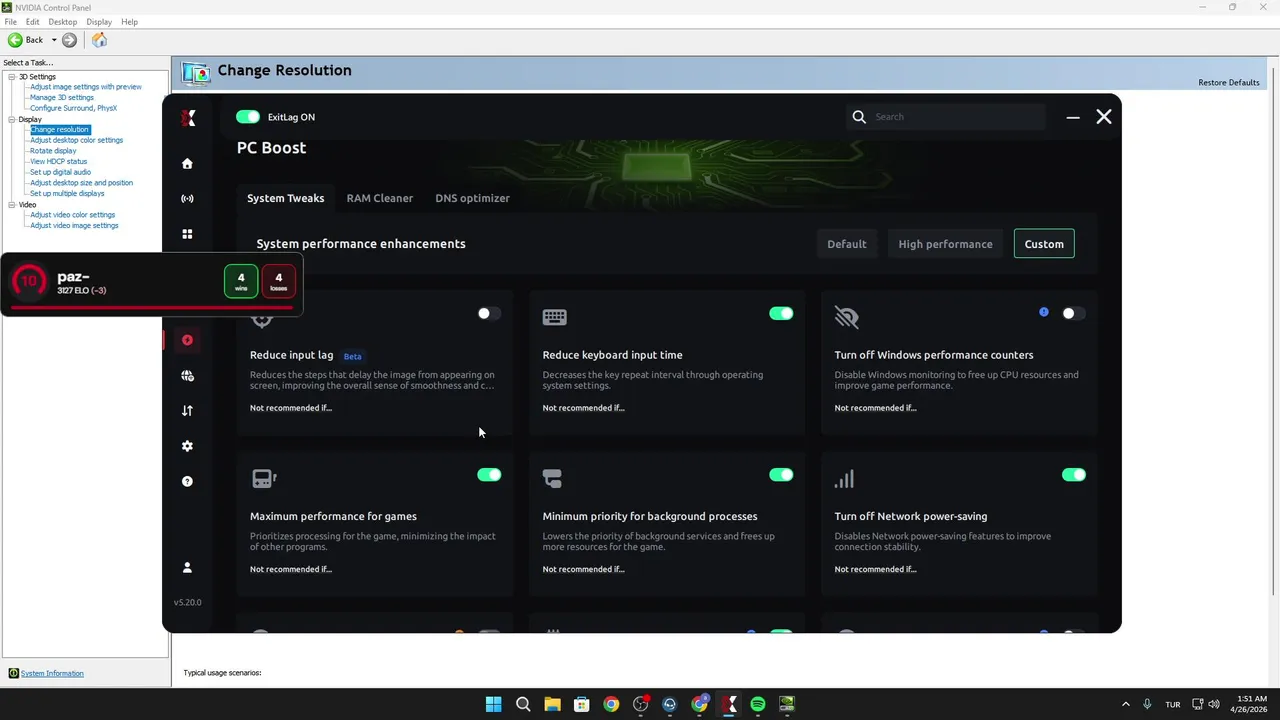Screen dimensions: 1280x720
Task: Select the System Tweaks tab
Action: tap(285, 198)
